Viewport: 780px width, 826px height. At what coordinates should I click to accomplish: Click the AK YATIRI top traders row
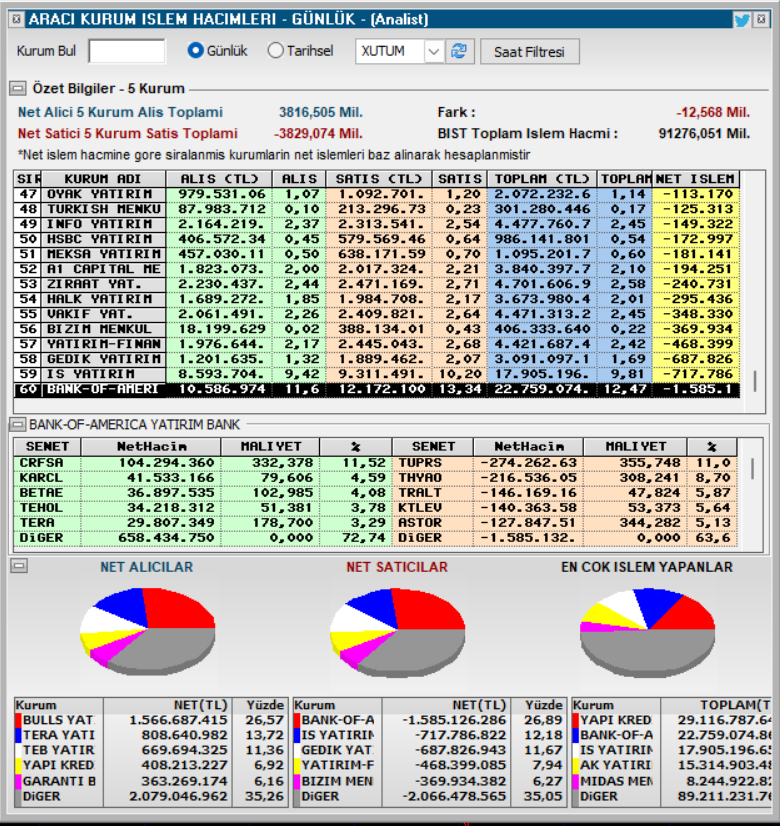click(x=672, y=765)
